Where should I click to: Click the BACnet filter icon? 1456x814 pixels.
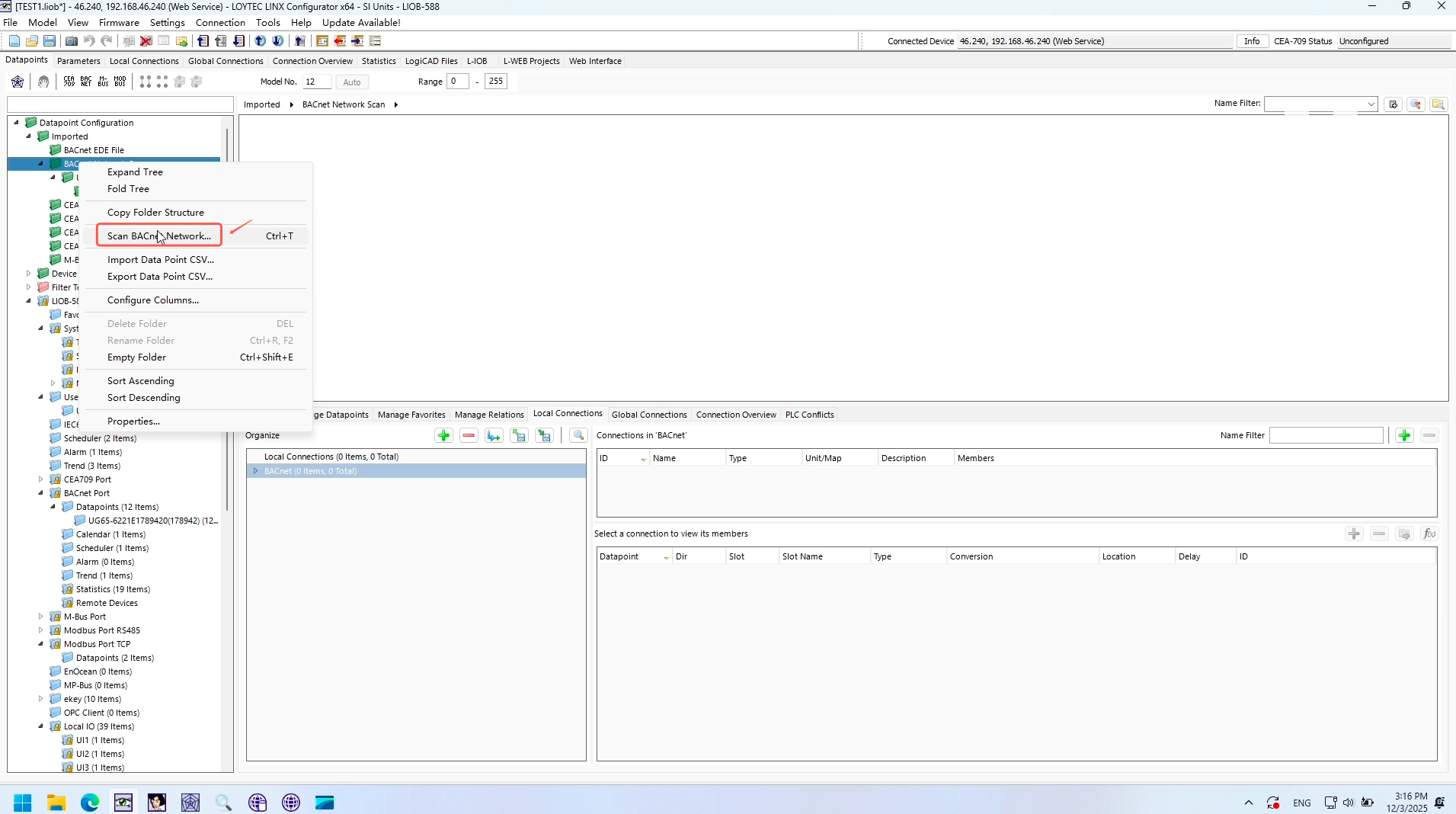coord(86,82)
